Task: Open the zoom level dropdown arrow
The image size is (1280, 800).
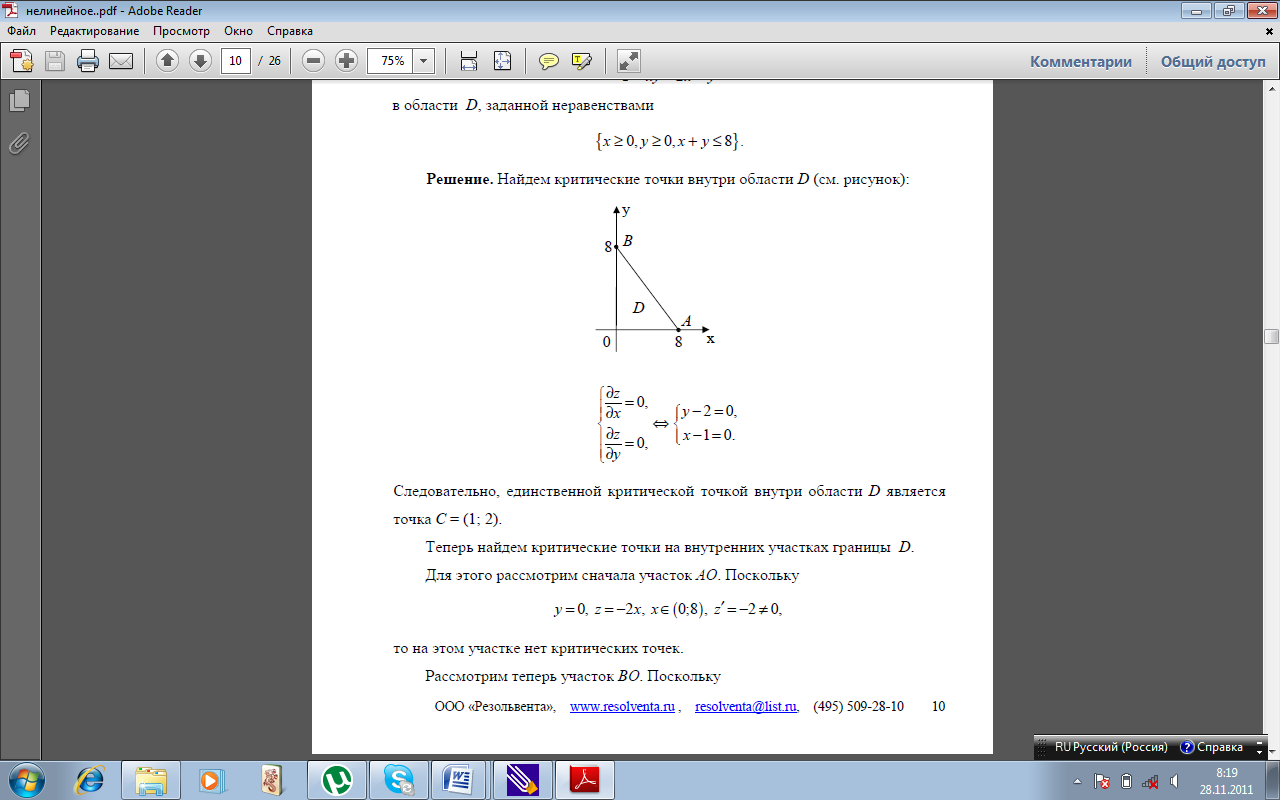Action: click(424, 61)
